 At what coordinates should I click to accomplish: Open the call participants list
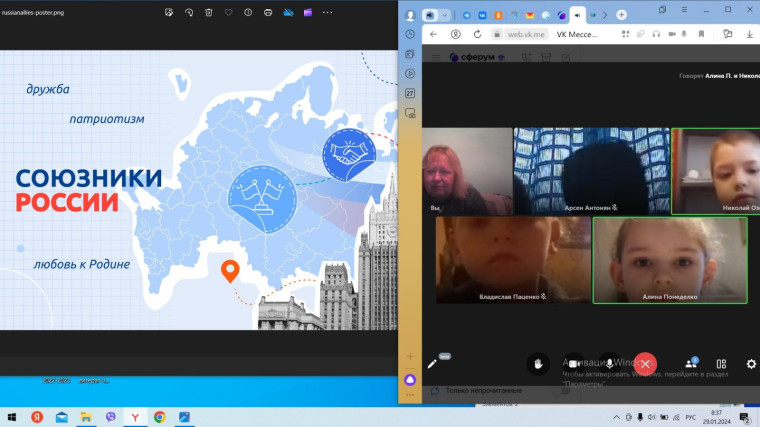[x=691, y=364]
